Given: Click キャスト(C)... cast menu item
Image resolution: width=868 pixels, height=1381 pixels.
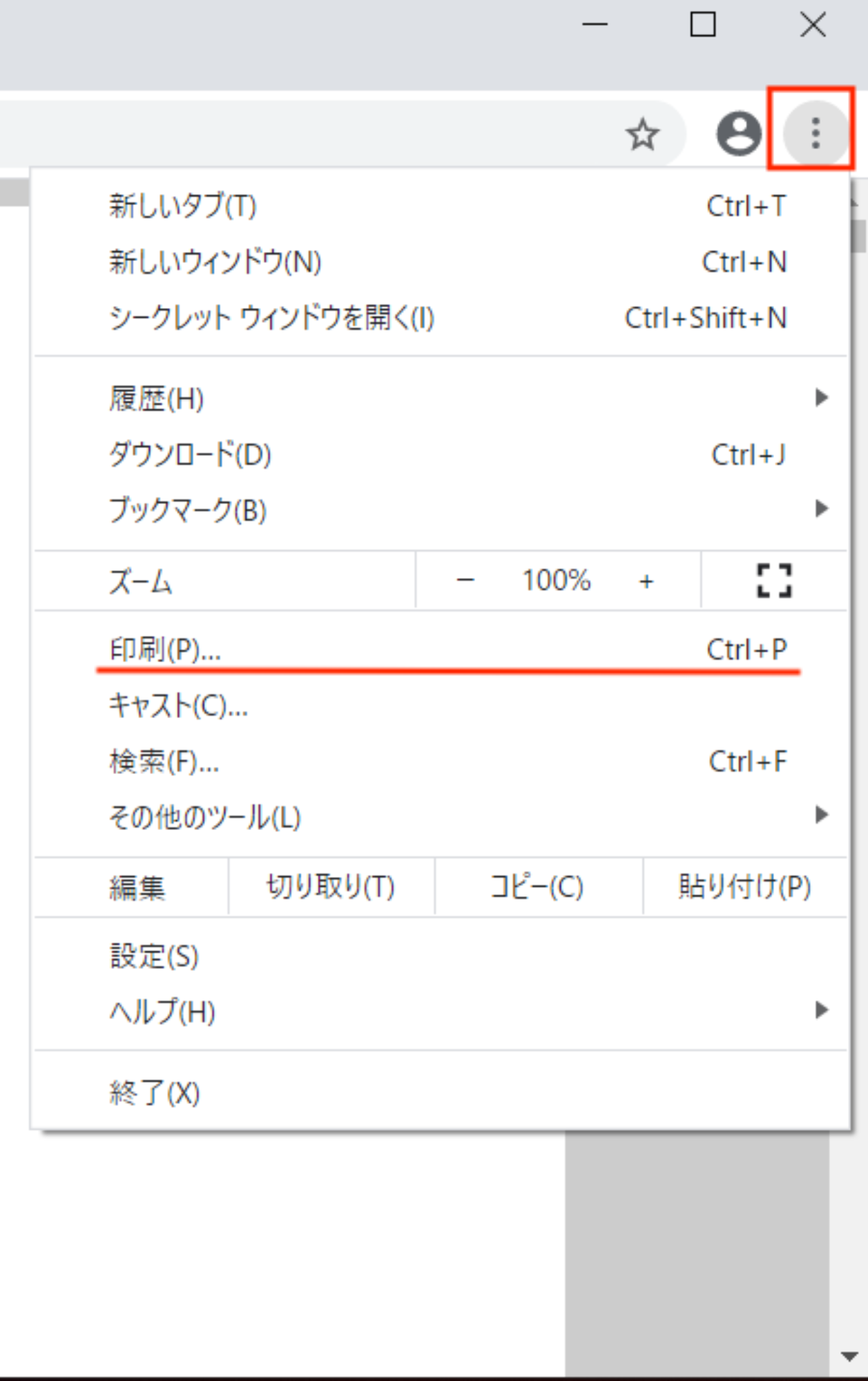Looking at the screenshot, I should [178, 705].
